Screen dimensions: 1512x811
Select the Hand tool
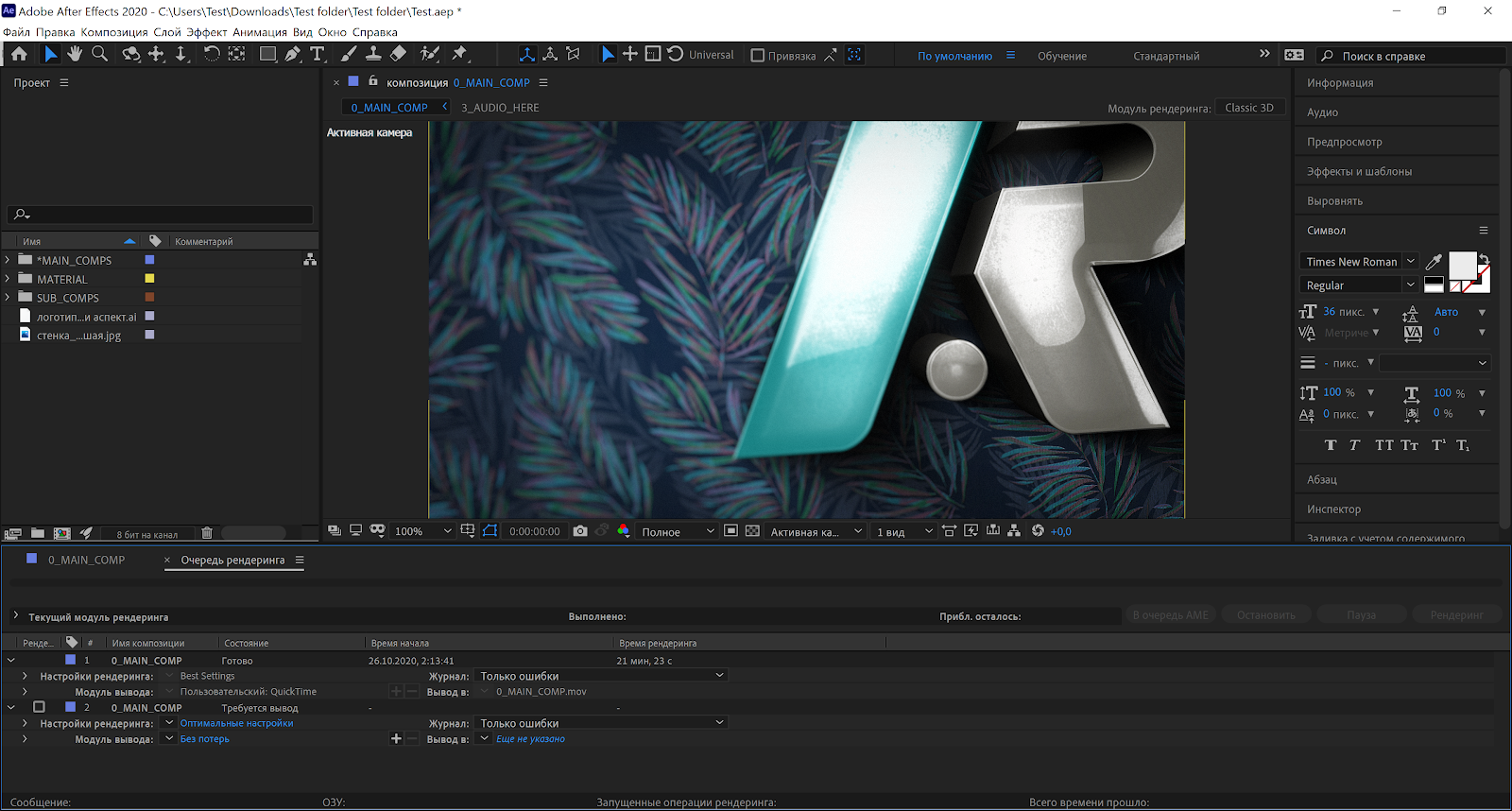(75, 54)
